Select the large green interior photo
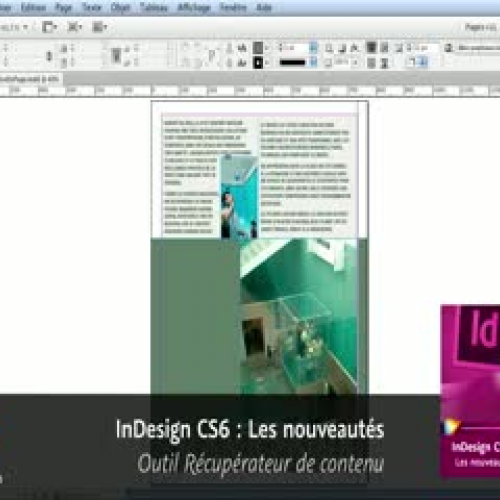The image size is (500, 500). point(299,316)
